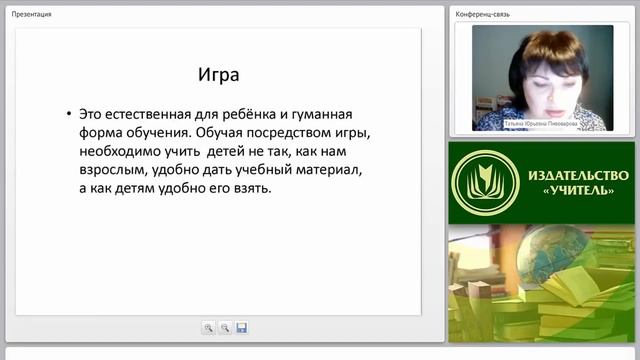The height and width of the screenshot is (360, 640).
Task: Click the globe and books banner image
Action: click(x=542, y=283)
